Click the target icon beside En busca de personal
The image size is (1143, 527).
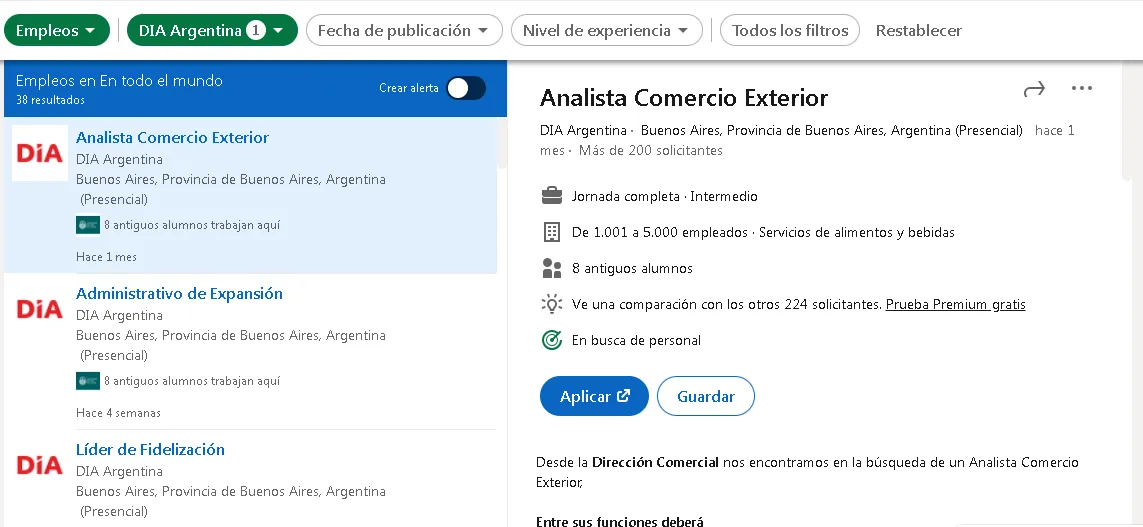552,340
